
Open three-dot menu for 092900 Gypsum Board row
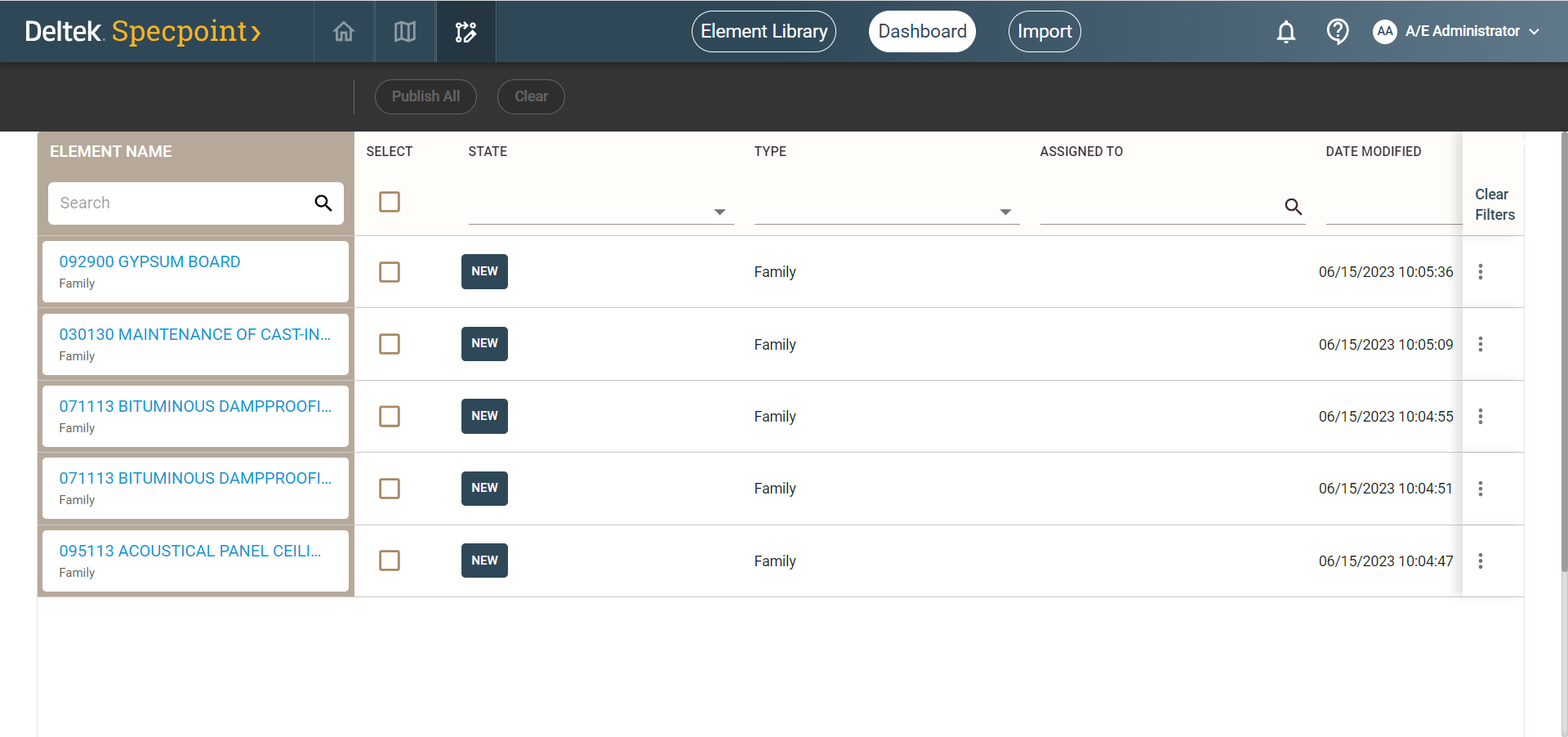click(1480, 272)
